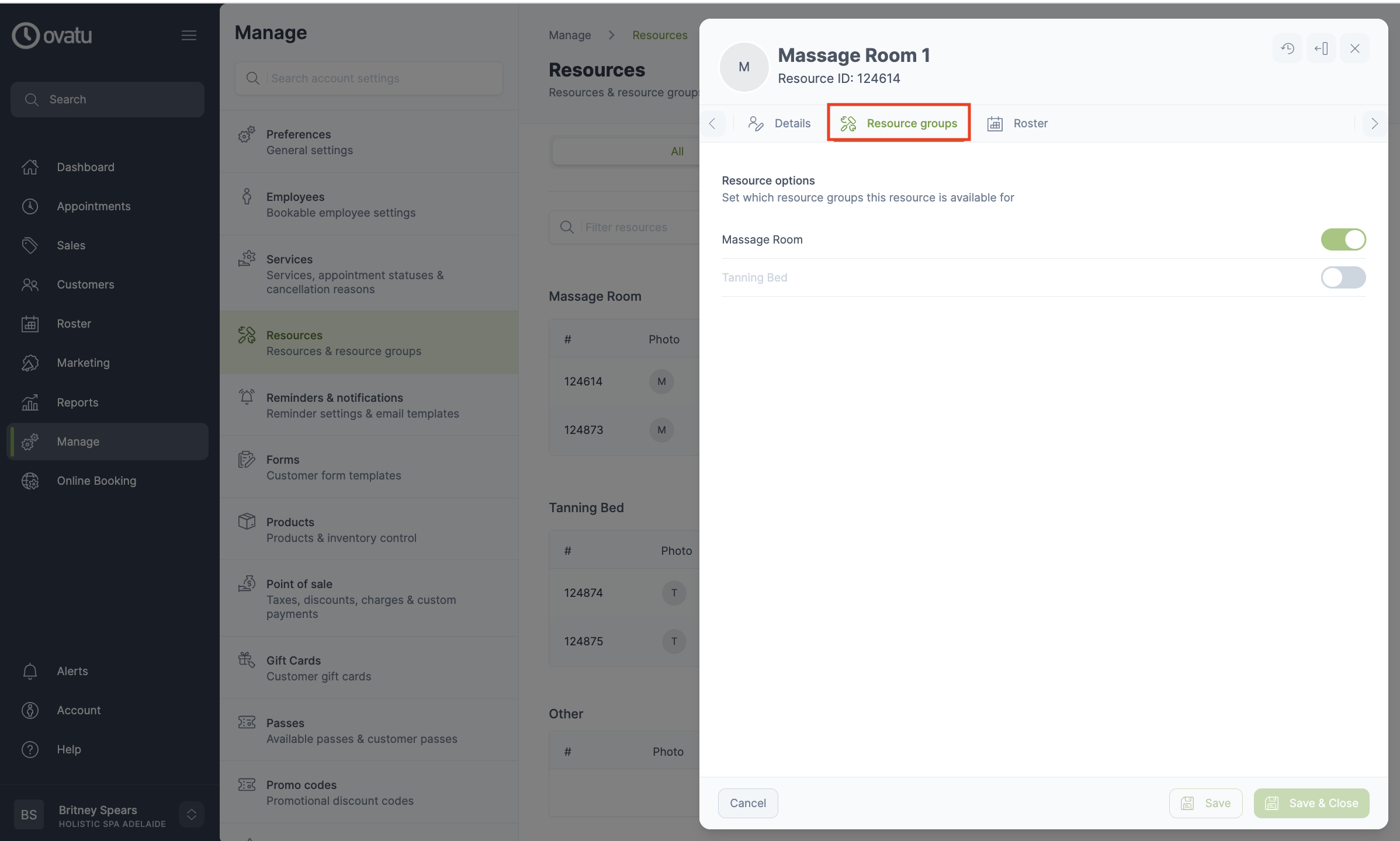
Task: Click the right chevron arrow in the modal tabs
Action: pos(1374,123)
